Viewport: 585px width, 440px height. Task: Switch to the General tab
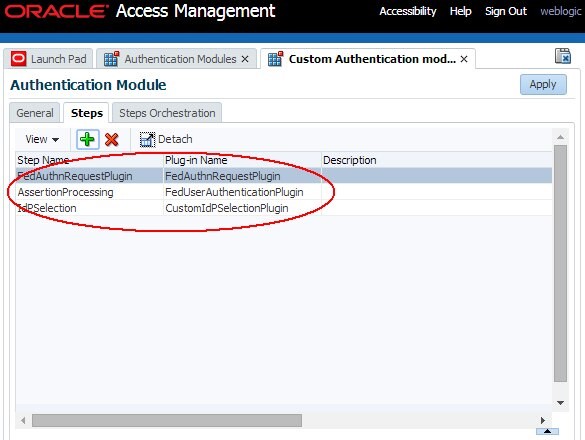coord(35,113)
